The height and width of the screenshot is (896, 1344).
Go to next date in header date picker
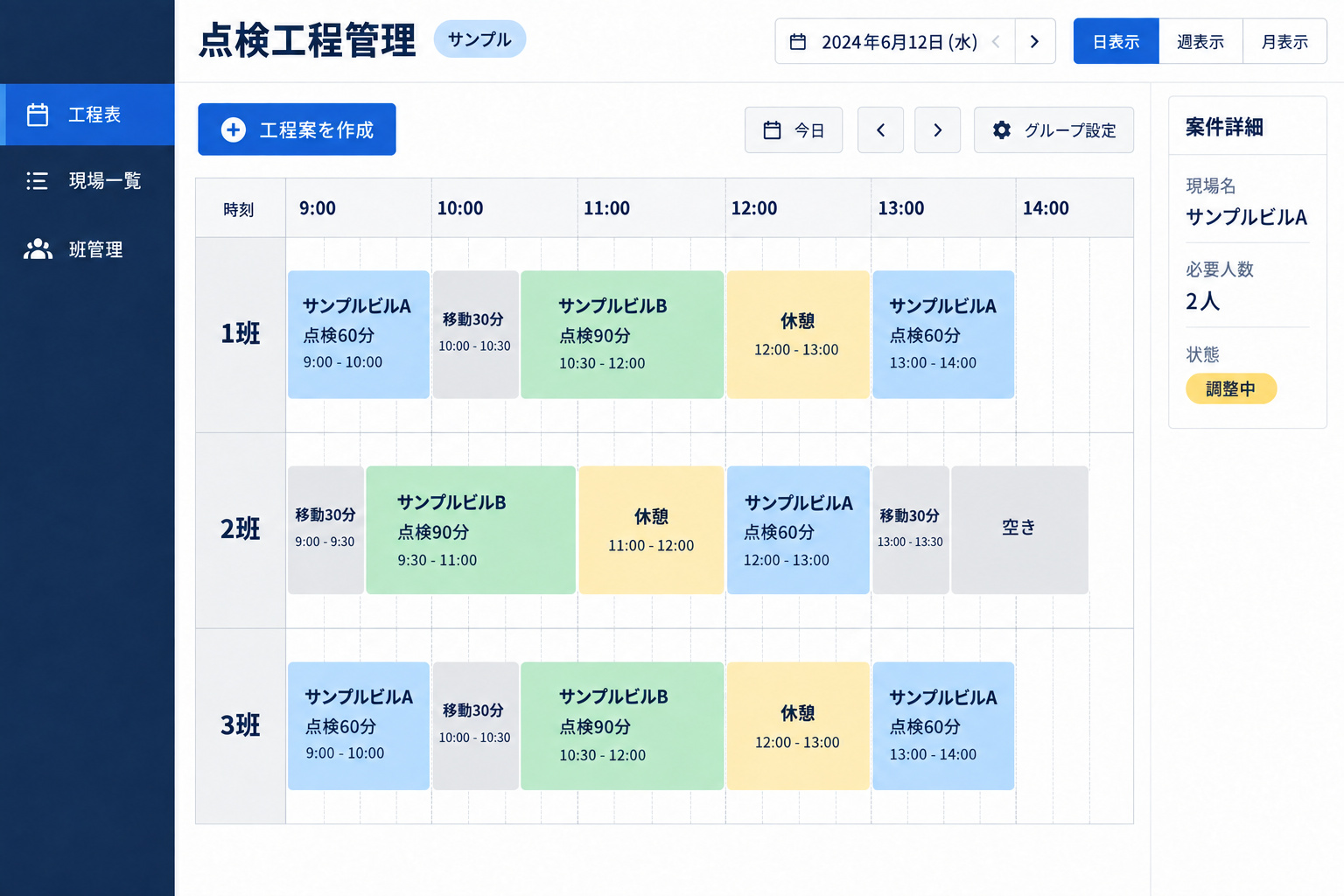(x=1035, y=42)
